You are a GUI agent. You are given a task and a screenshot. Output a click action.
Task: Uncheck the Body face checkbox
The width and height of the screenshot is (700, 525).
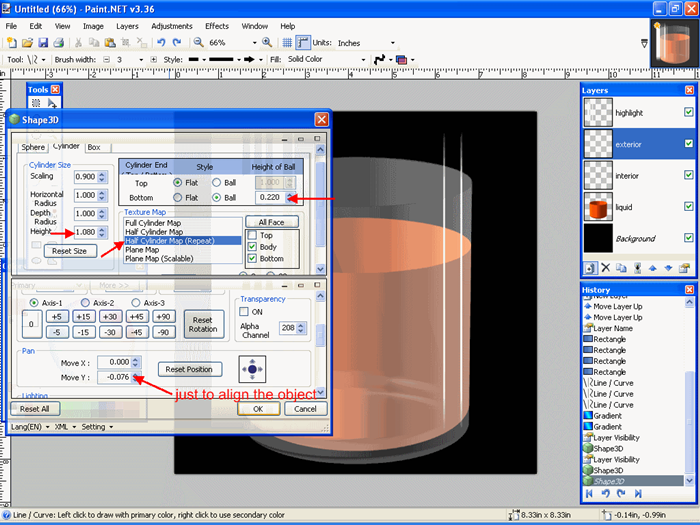[252, 247]
